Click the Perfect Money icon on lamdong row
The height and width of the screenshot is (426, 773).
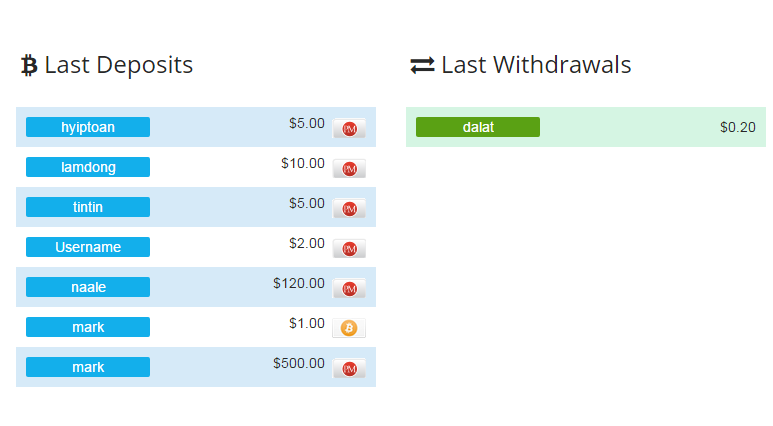tap(349, 169)
